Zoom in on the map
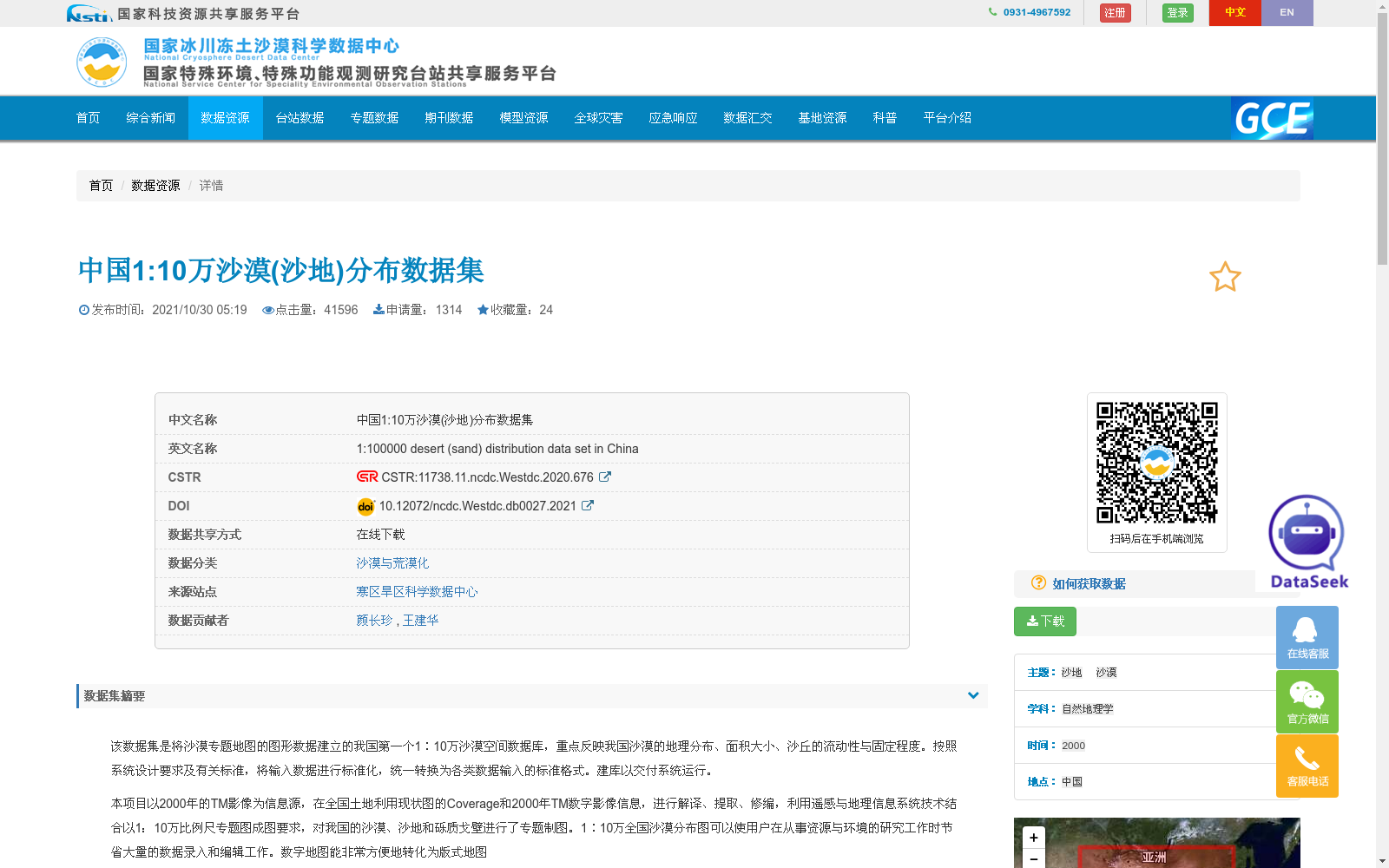The width and height of the screenshot is (1389, 868). 1033,838
